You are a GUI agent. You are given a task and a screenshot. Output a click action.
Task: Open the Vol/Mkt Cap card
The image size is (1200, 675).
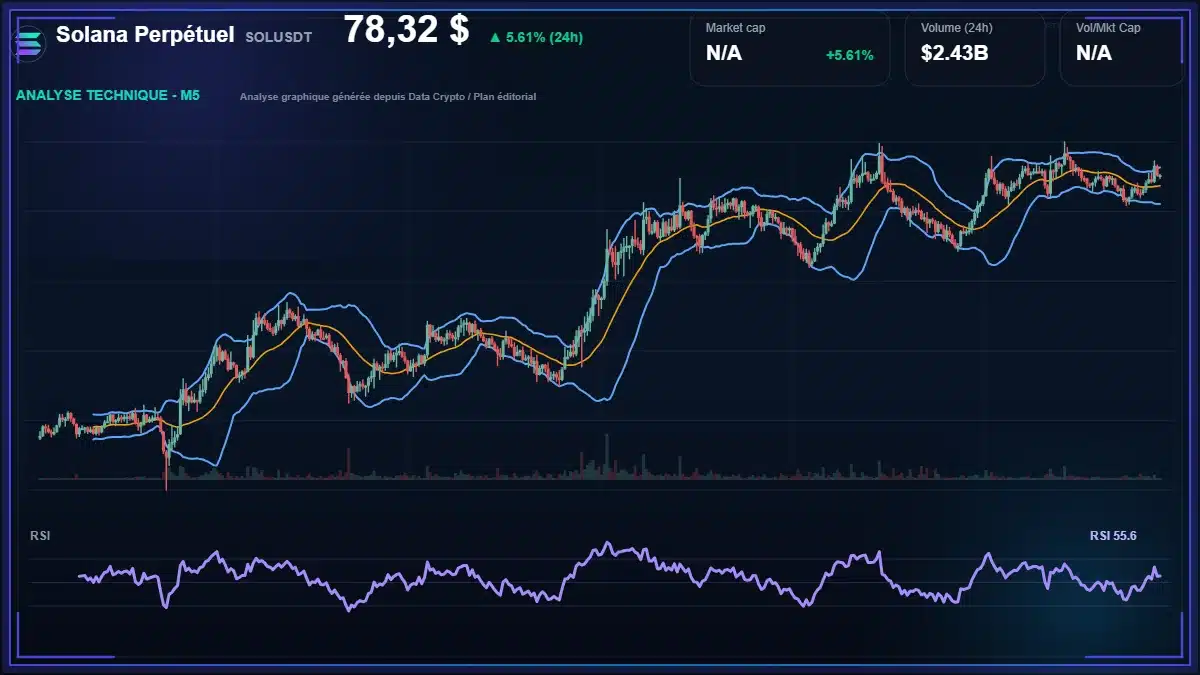1122,47
